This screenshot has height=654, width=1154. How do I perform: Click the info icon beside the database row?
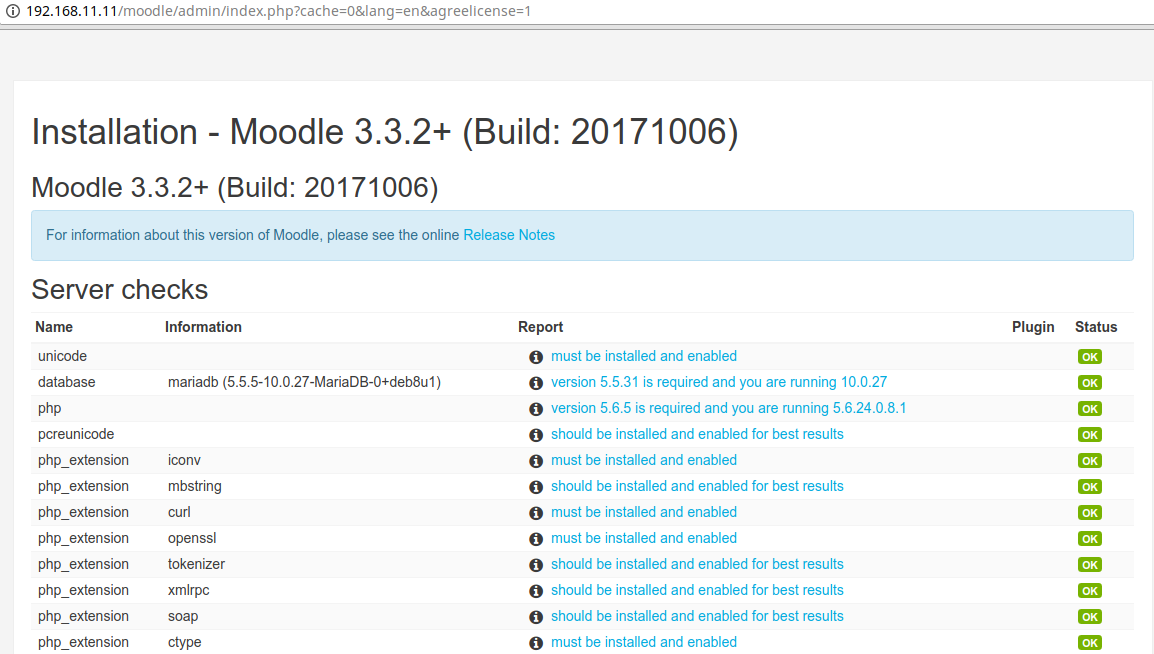click(x=536, y=382)
